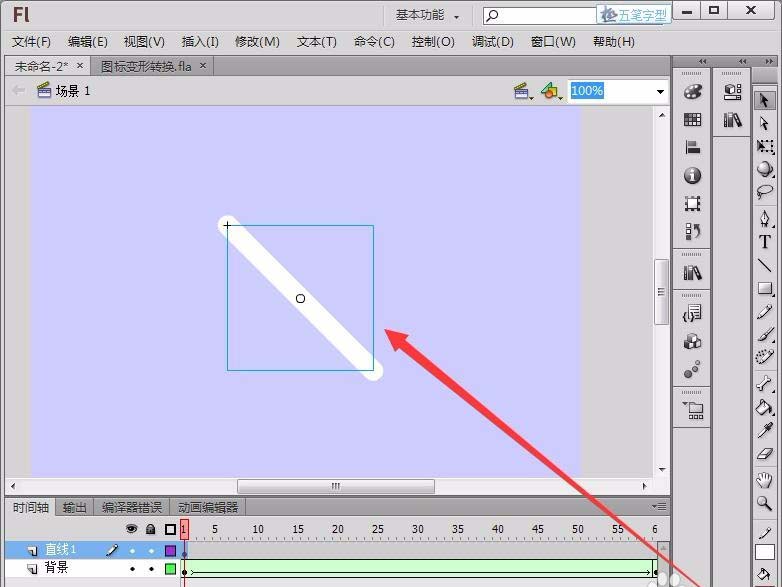Toggle visibility of 背景 layer
Viewport: 782px width, 587px height.
pyautogui.click(x=132, y=569)
